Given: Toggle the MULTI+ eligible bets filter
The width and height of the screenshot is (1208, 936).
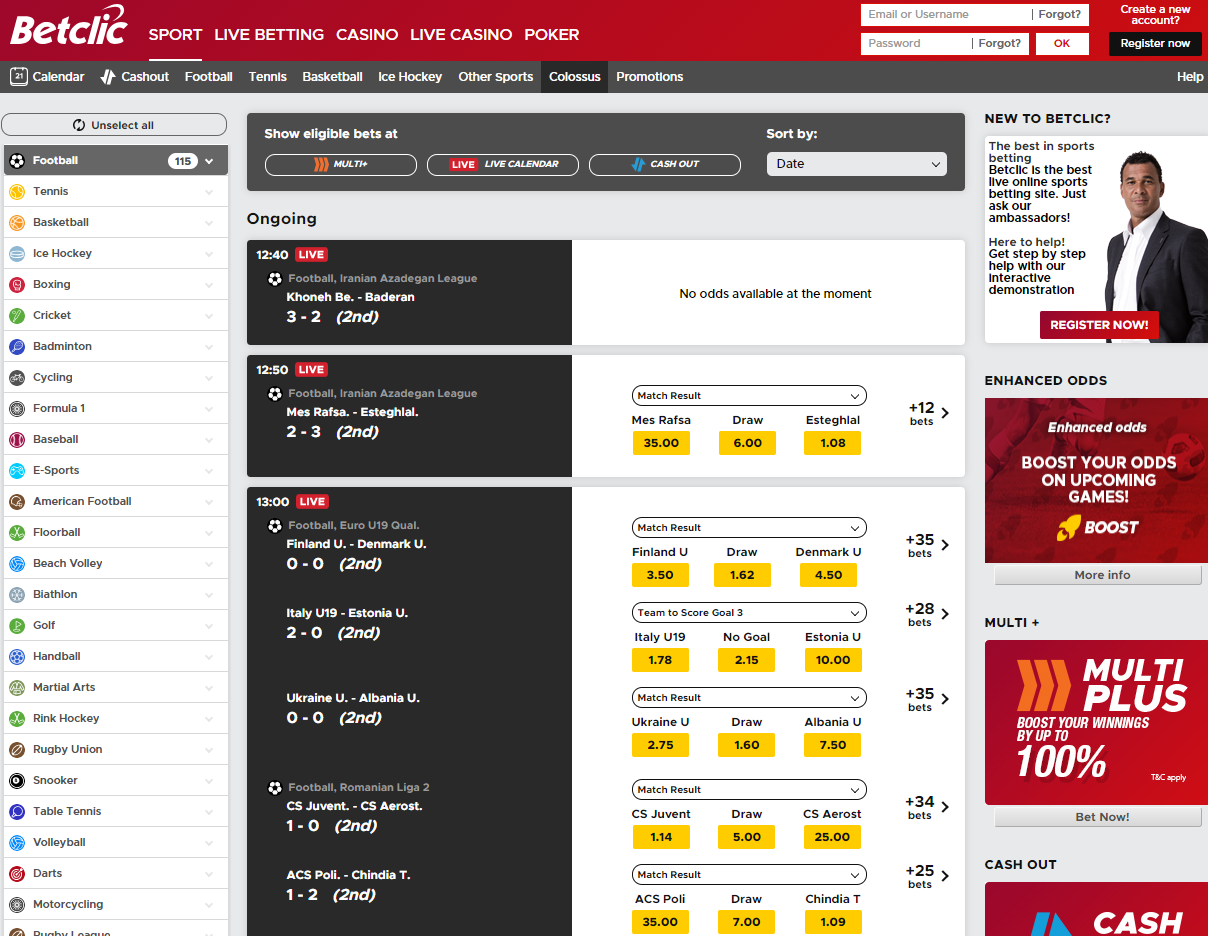Looking at the screenshot, I should click(341, 164).
